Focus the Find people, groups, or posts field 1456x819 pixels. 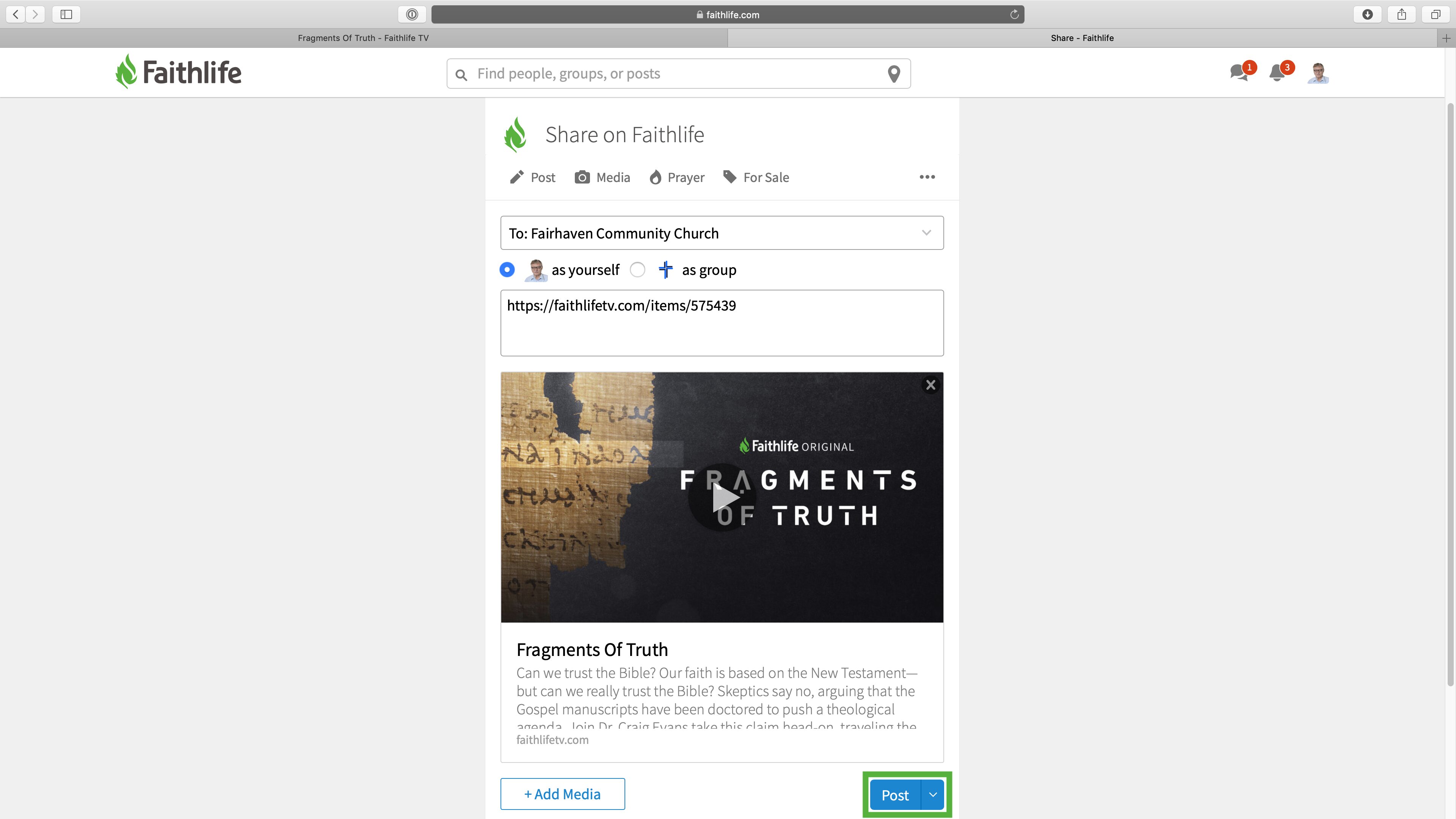[678, 74]
